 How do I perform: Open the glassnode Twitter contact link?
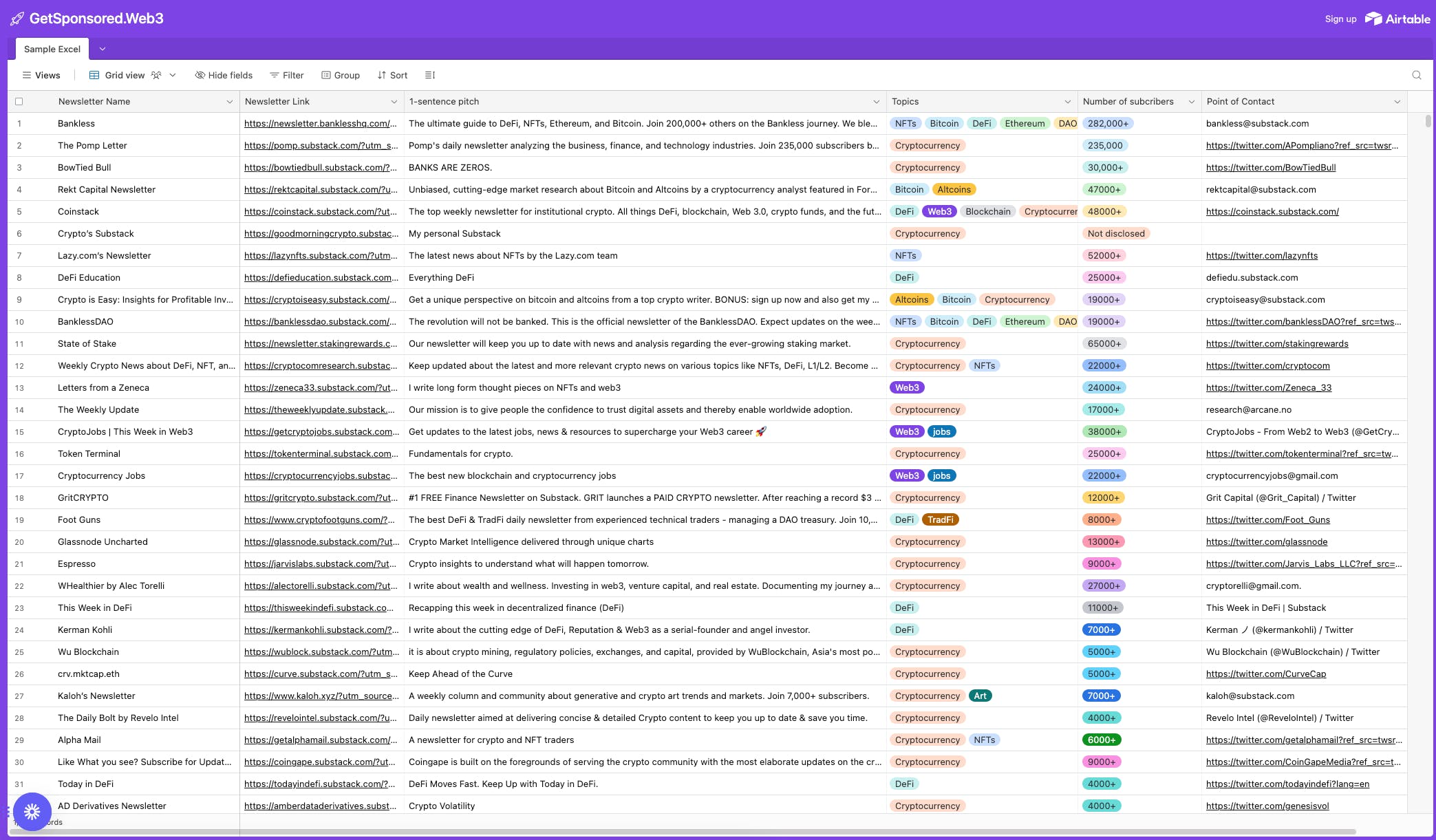click(1267, 542)
